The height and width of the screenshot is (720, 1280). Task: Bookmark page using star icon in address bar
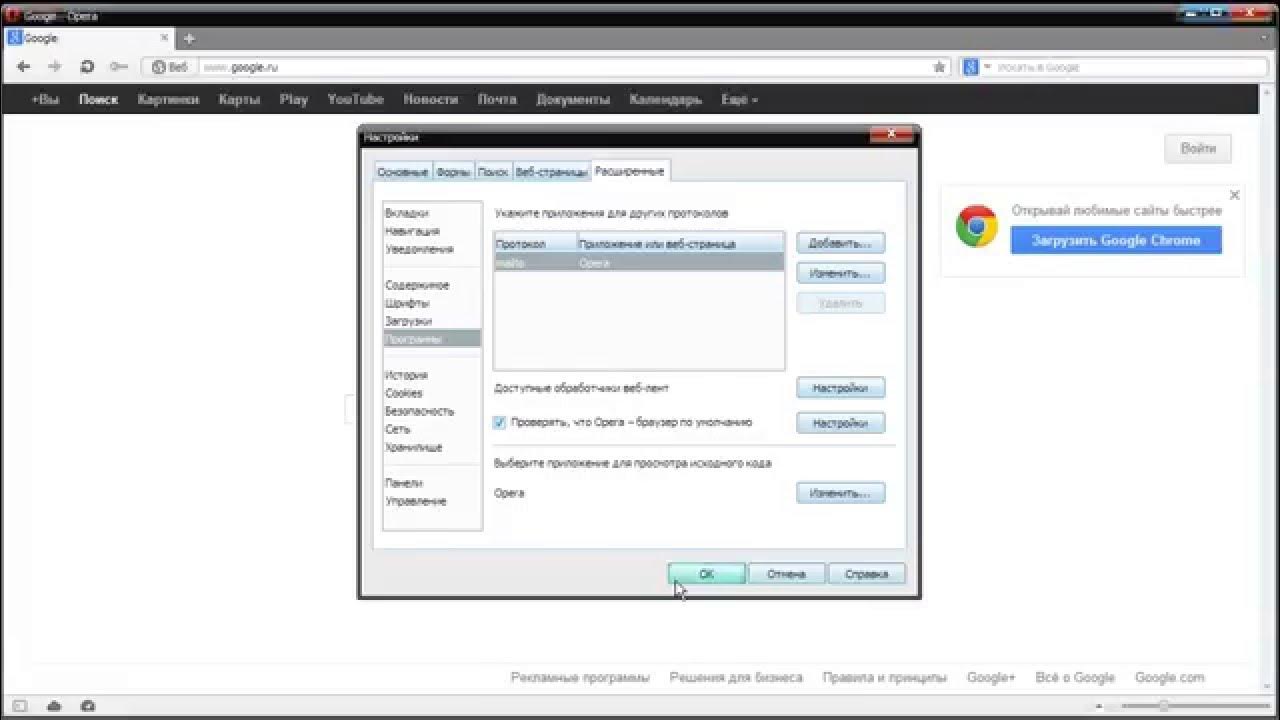point(939,67)
